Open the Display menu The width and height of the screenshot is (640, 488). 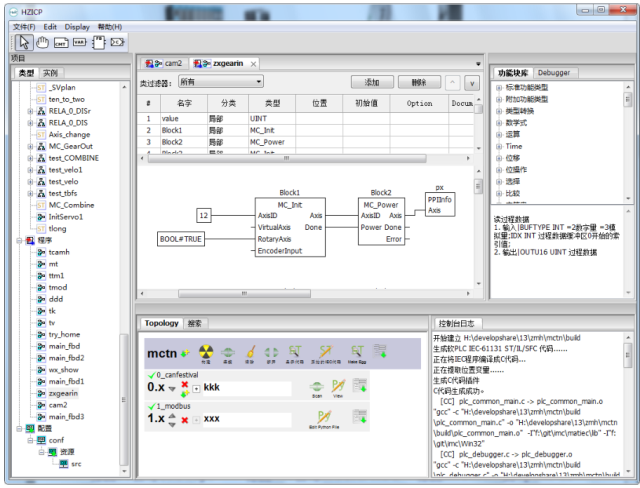(x=77, y=26)
